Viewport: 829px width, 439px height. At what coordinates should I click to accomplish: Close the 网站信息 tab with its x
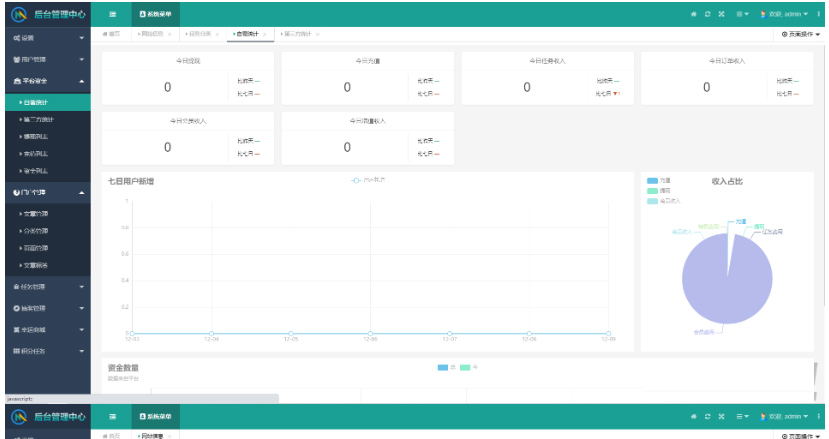(169, 35)
